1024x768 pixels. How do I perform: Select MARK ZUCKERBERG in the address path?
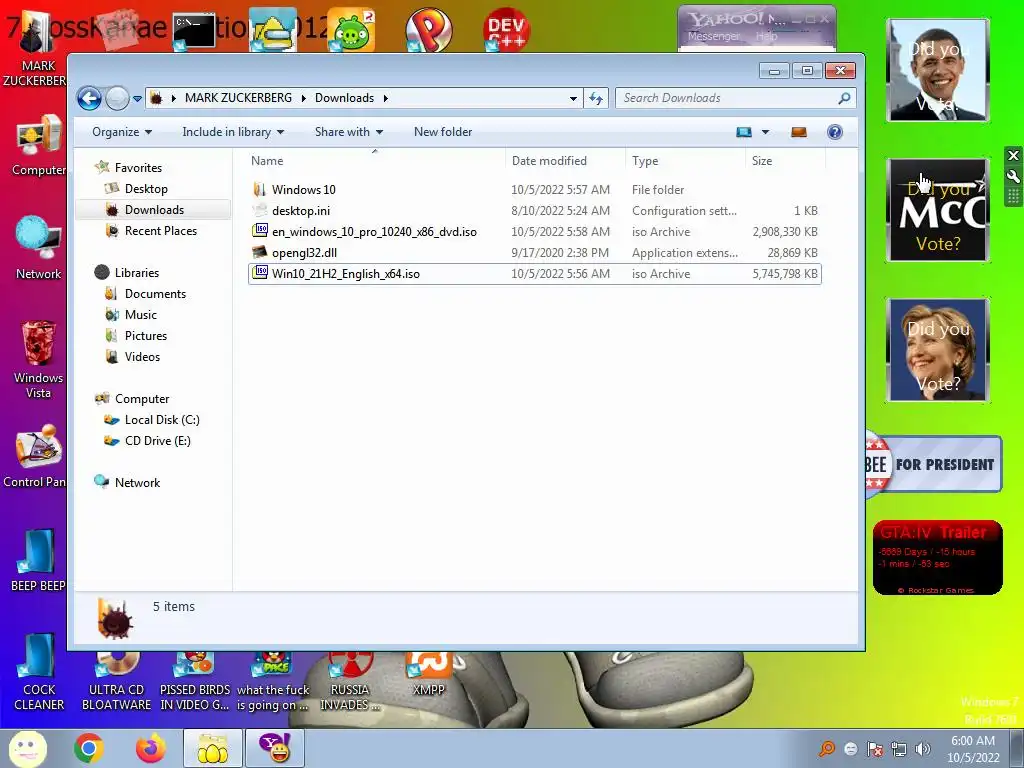pos(238,98)
